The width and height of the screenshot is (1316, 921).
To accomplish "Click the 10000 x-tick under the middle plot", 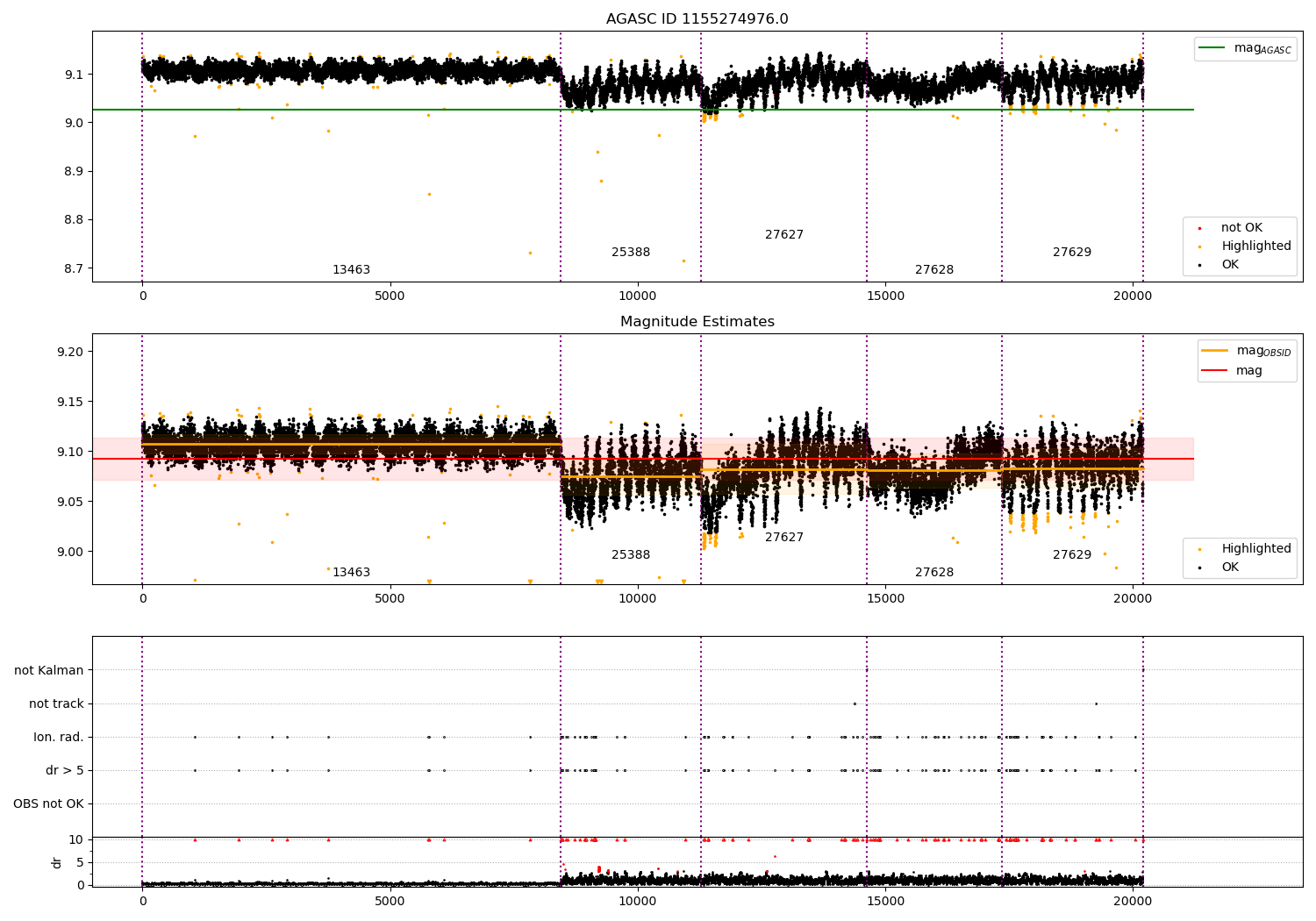I will pos(637,599).
